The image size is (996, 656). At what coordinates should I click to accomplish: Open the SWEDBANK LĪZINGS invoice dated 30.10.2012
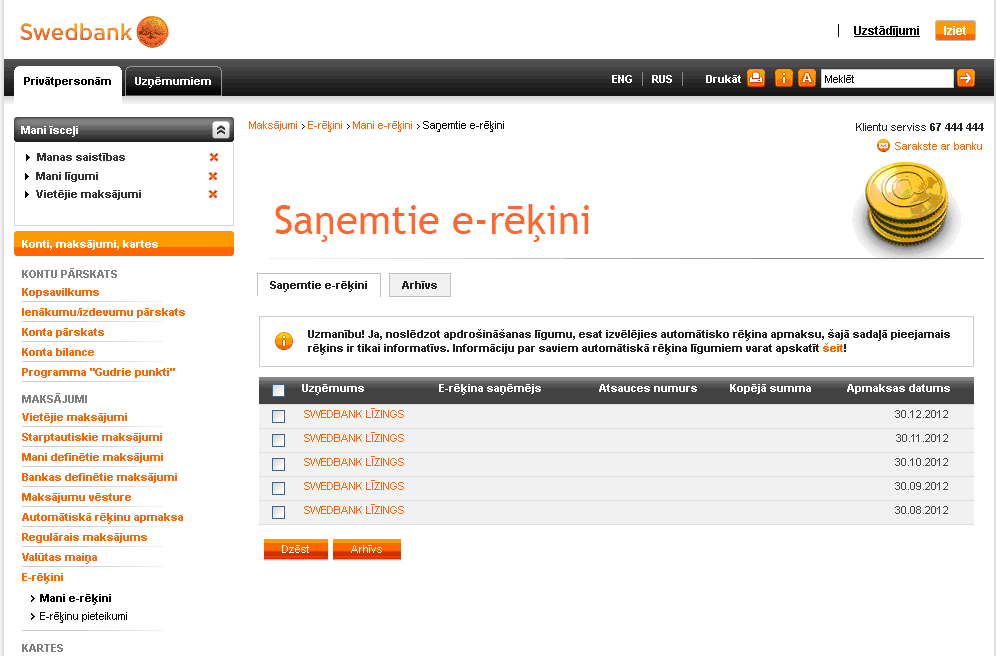[x=354, y=462]
